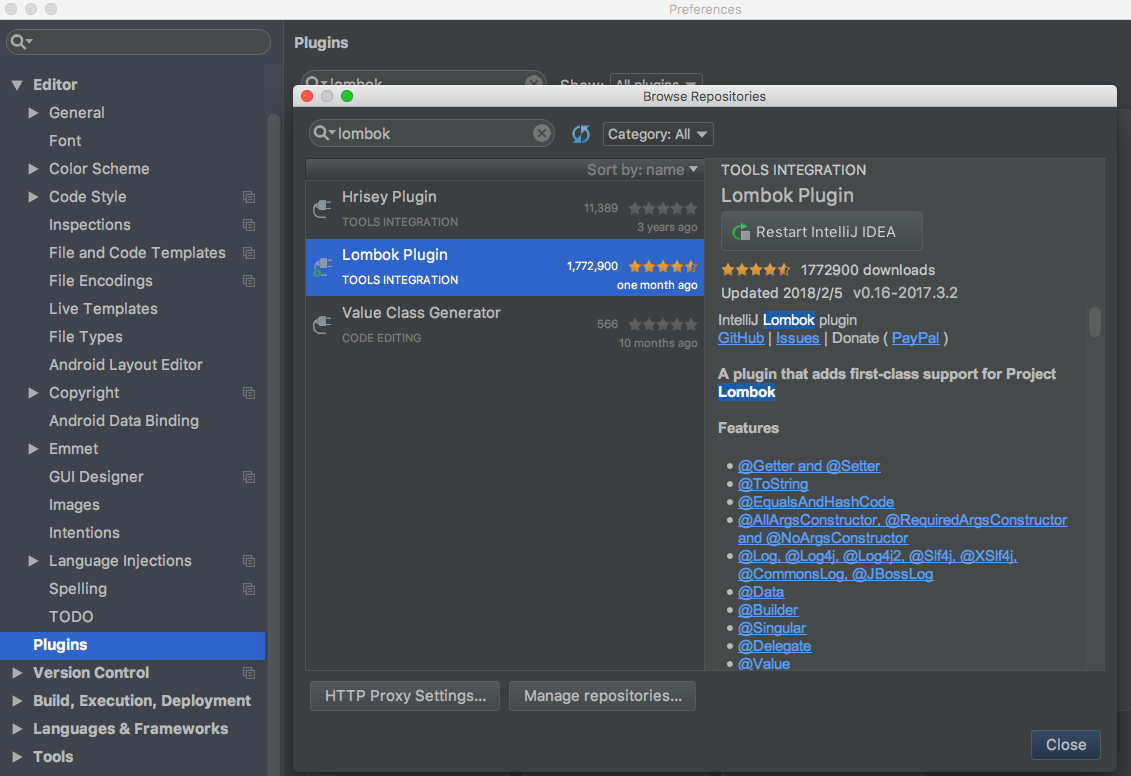Viewport: 1131px width, 776px height.
Task: Click Manage repositories button
Action: click(602, 696)
